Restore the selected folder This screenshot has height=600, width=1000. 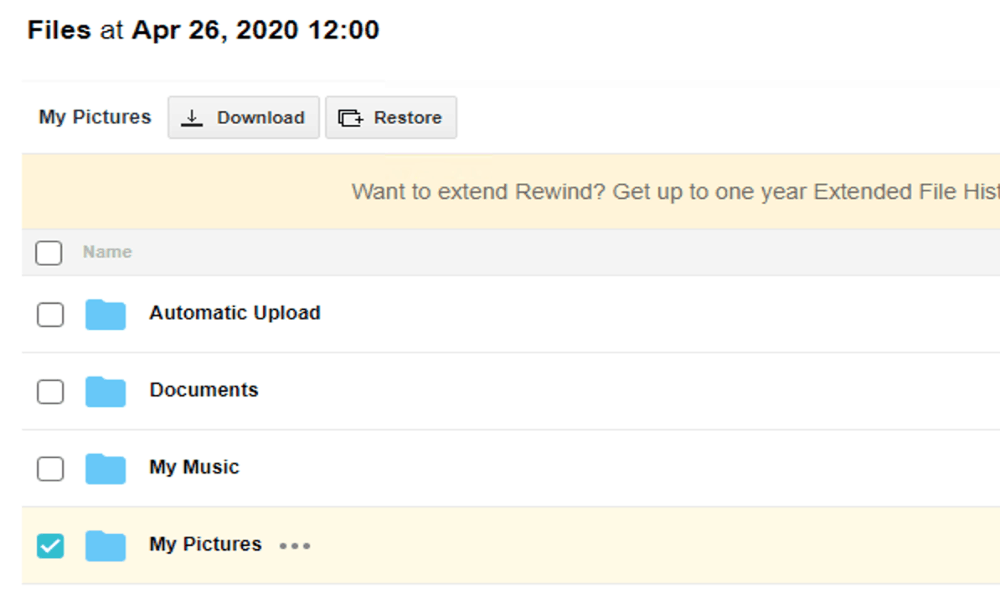coord(391,117)
